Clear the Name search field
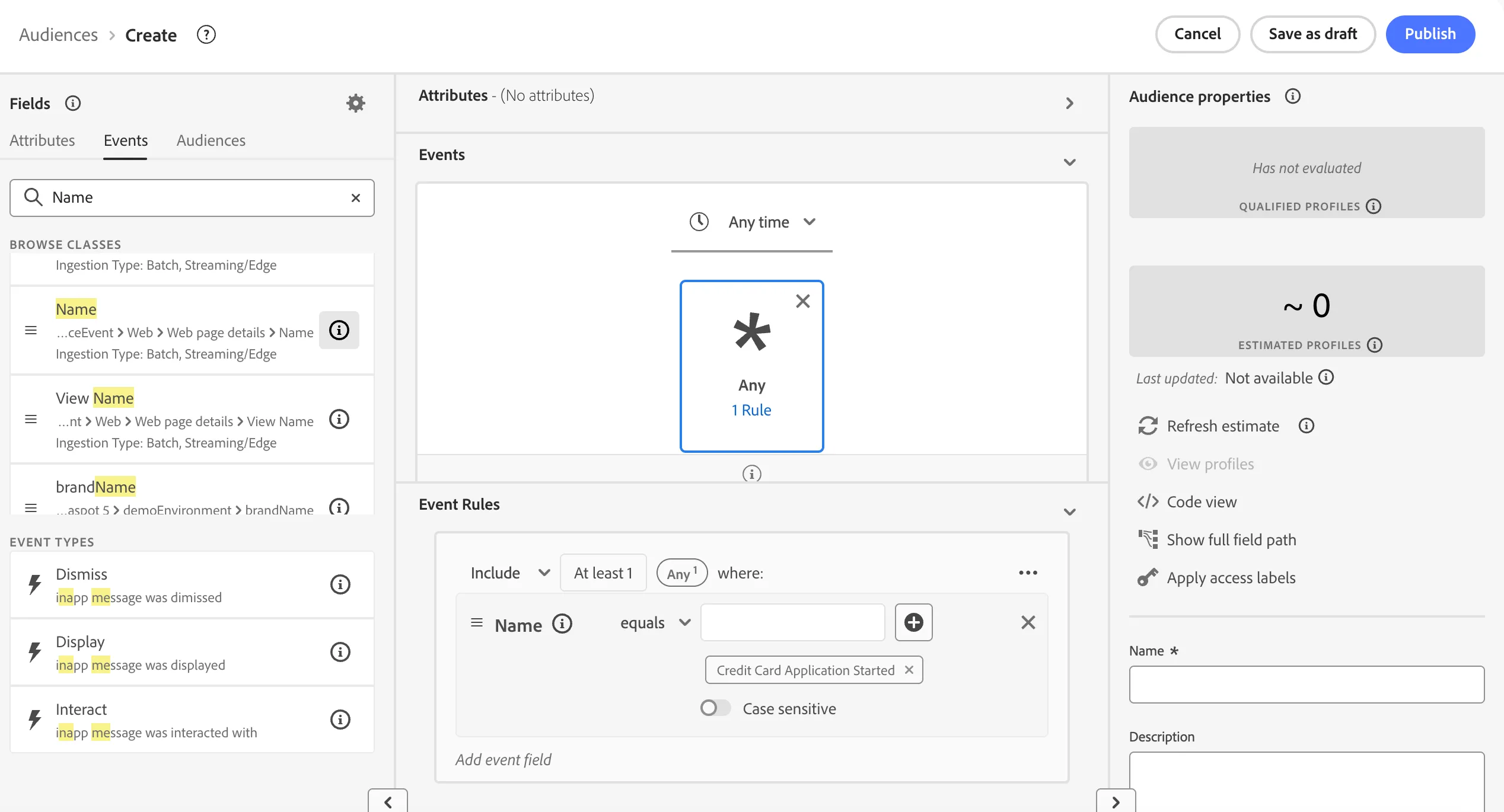This screenshot has width=1504, height=812. pyautogui.click(x=355, y=198)
